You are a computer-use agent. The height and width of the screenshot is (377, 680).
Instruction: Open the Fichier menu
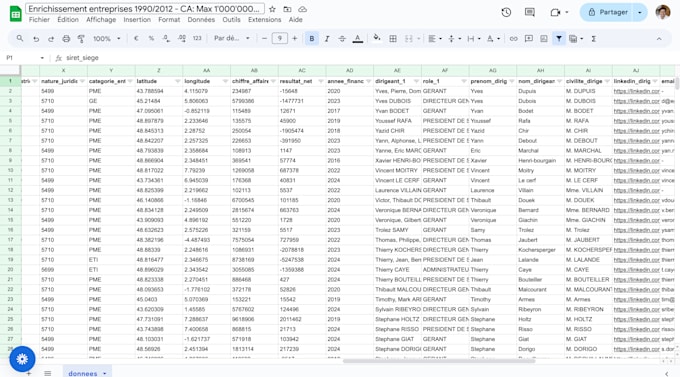[x=39, y=20]
